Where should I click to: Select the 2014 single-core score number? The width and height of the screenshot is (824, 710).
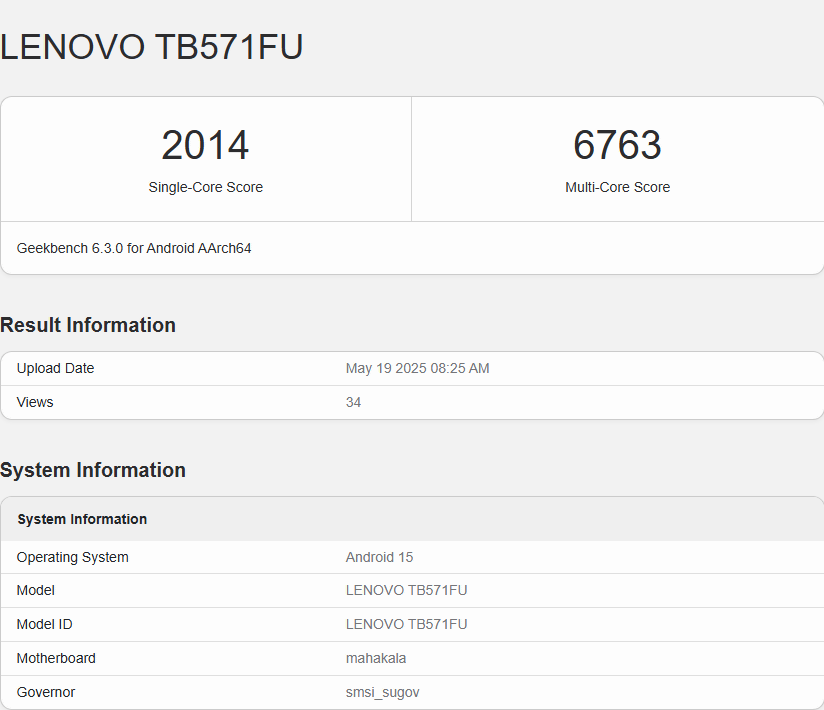(205, 145)
